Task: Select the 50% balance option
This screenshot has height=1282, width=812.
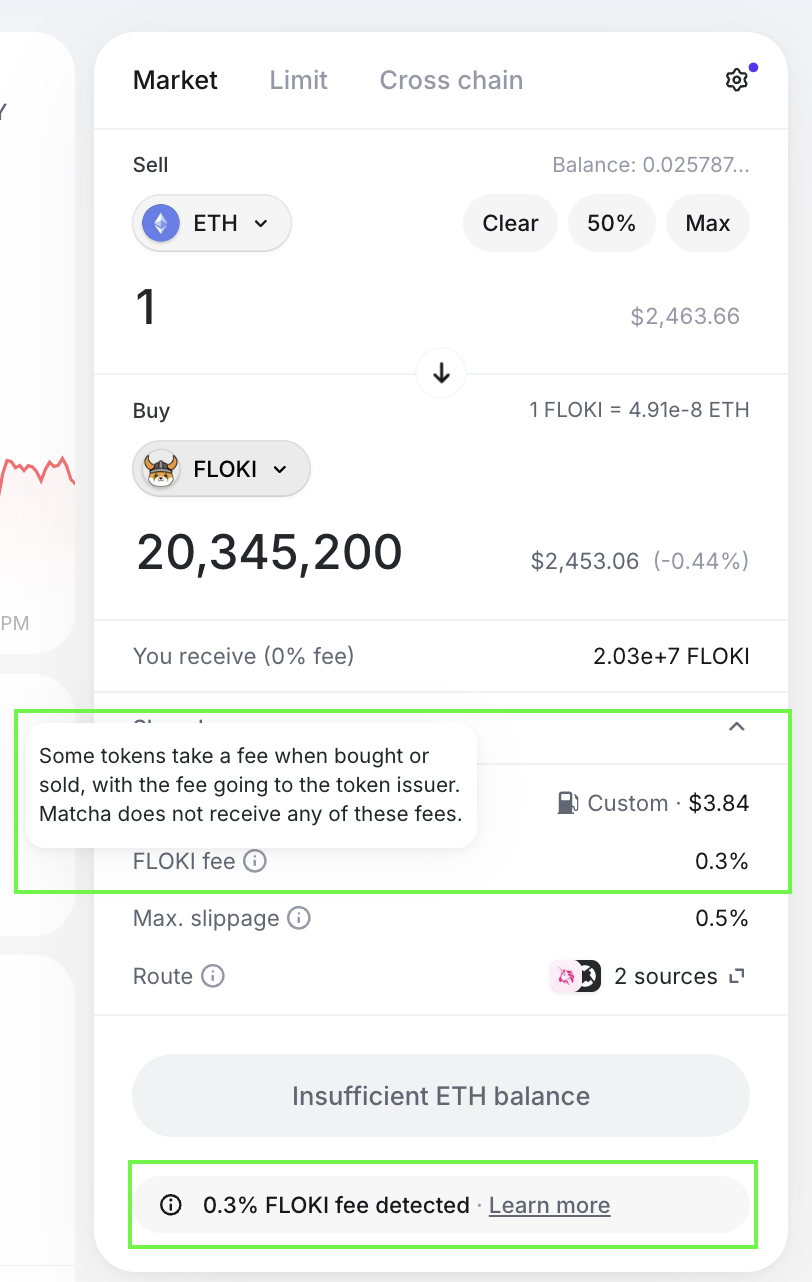Action: click(x=611, y=223)
